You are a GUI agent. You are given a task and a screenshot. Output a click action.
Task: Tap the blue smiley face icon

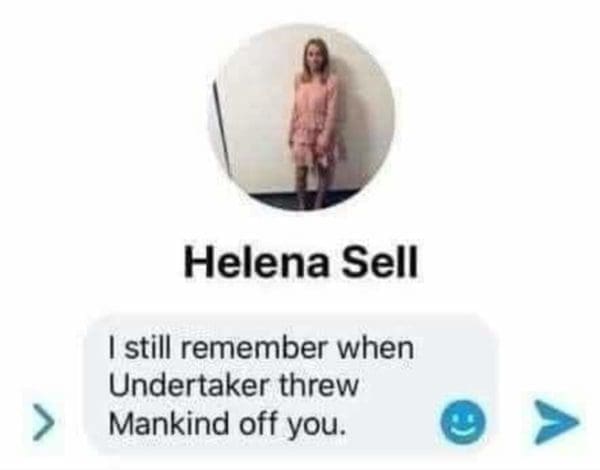coord(463,422)
